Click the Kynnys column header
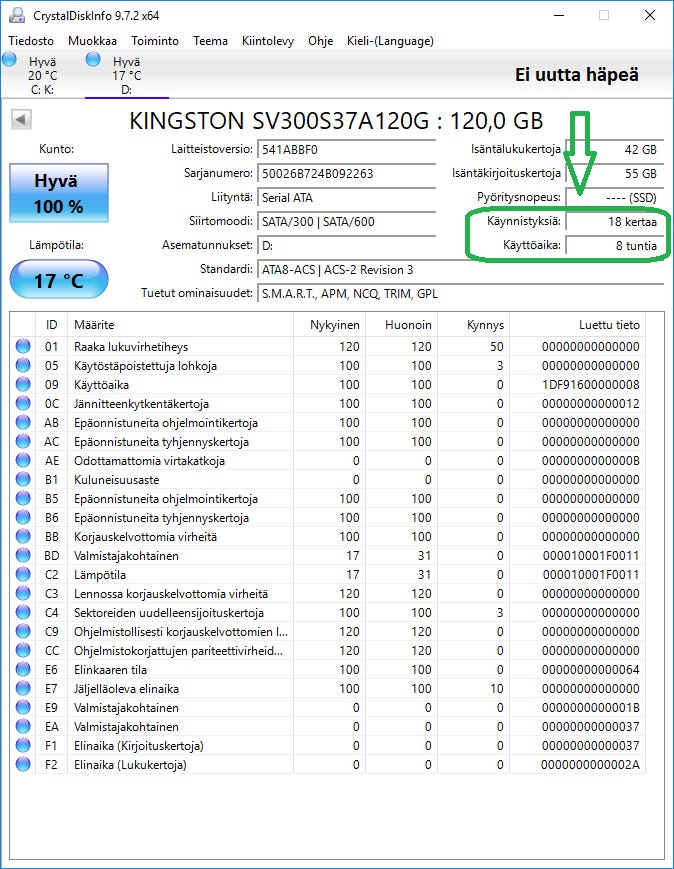 473,325
